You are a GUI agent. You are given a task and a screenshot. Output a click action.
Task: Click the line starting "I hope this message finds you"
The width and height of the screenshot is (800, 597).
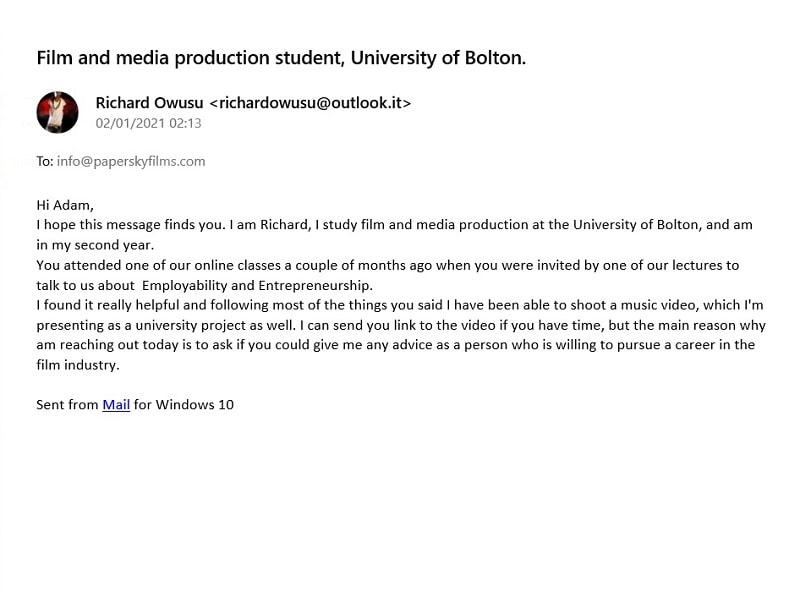394,225
